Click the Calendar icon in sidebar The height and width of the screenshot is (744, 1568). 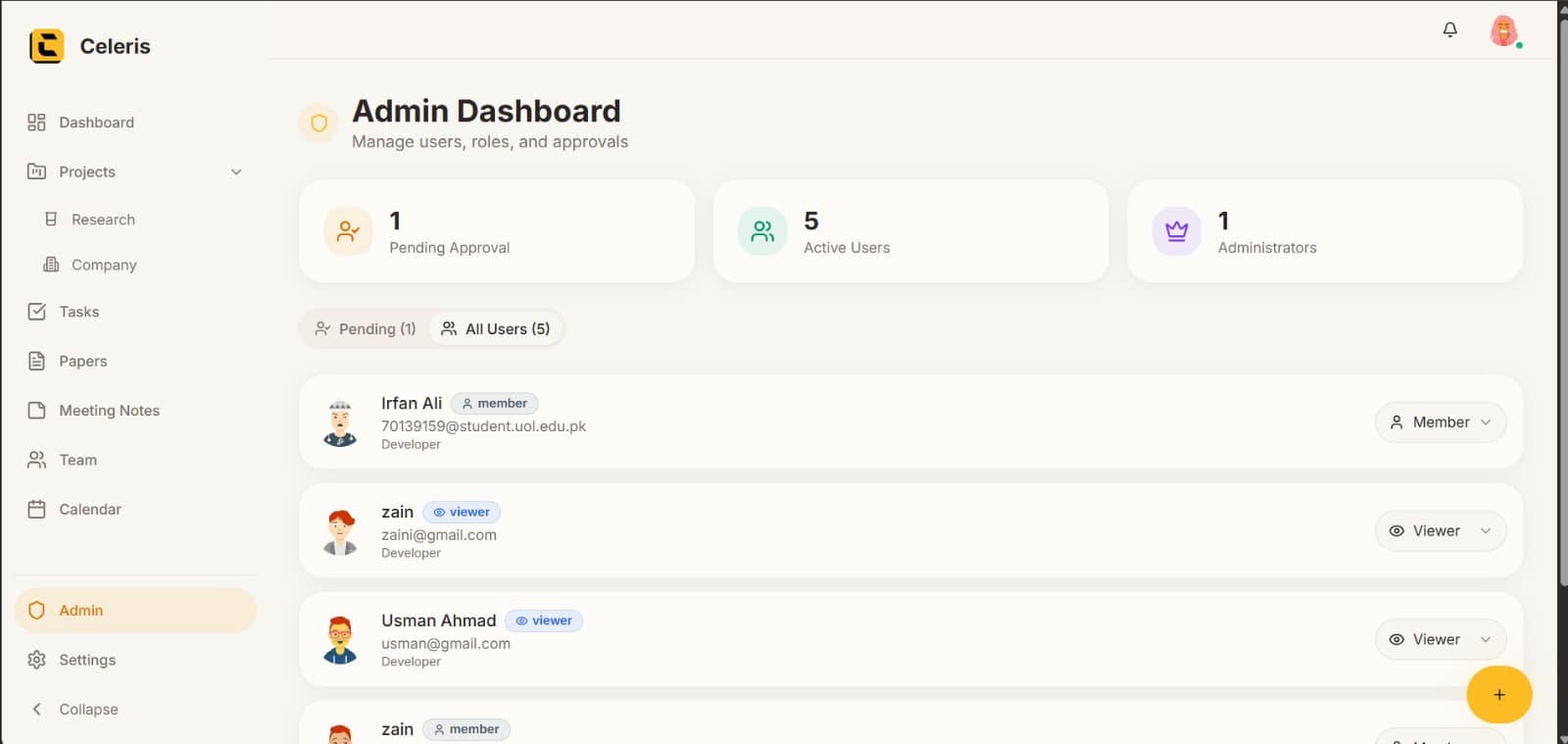click(37, 509)
